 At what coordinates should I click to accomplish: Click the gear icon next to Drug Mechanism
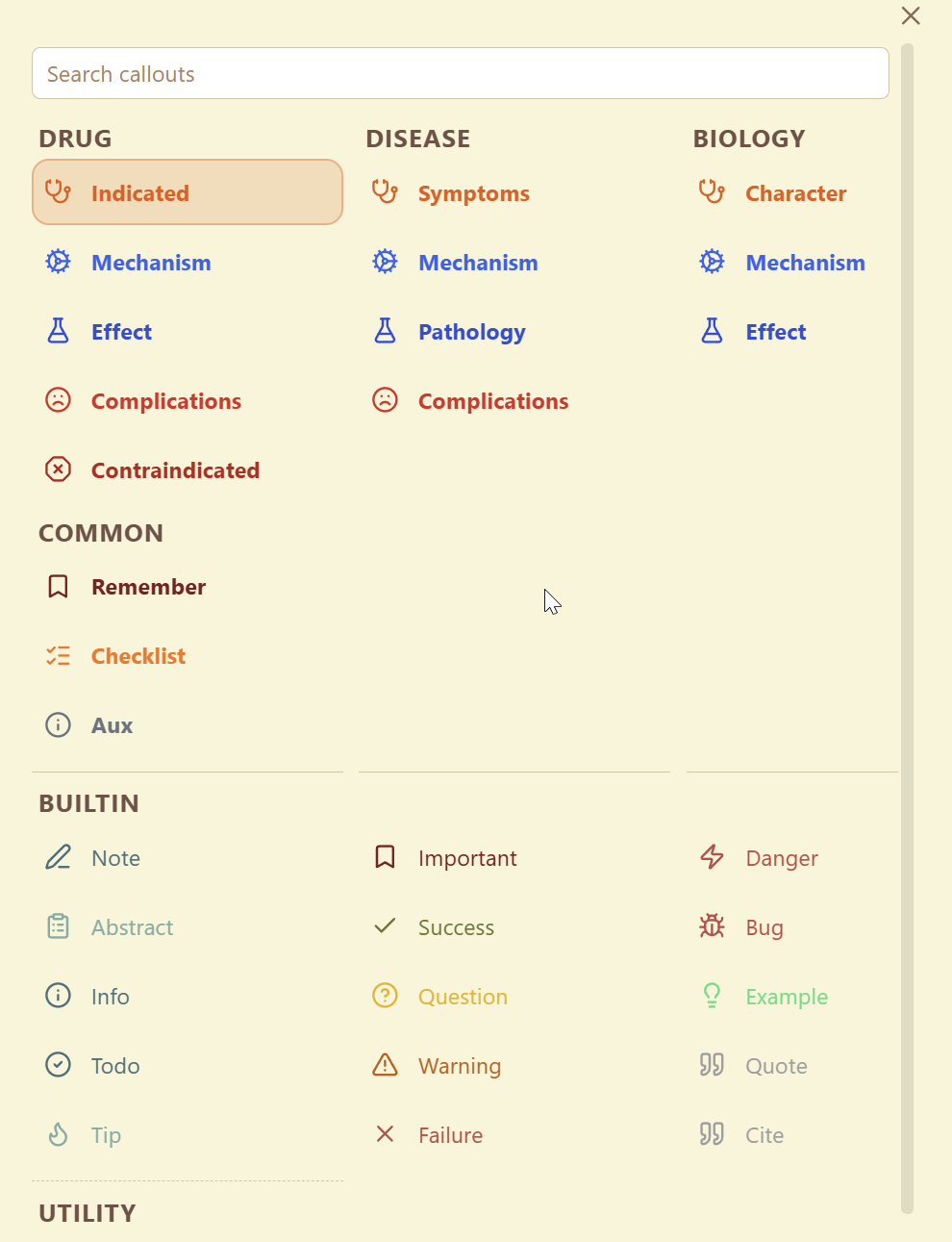tap(58, 261)
